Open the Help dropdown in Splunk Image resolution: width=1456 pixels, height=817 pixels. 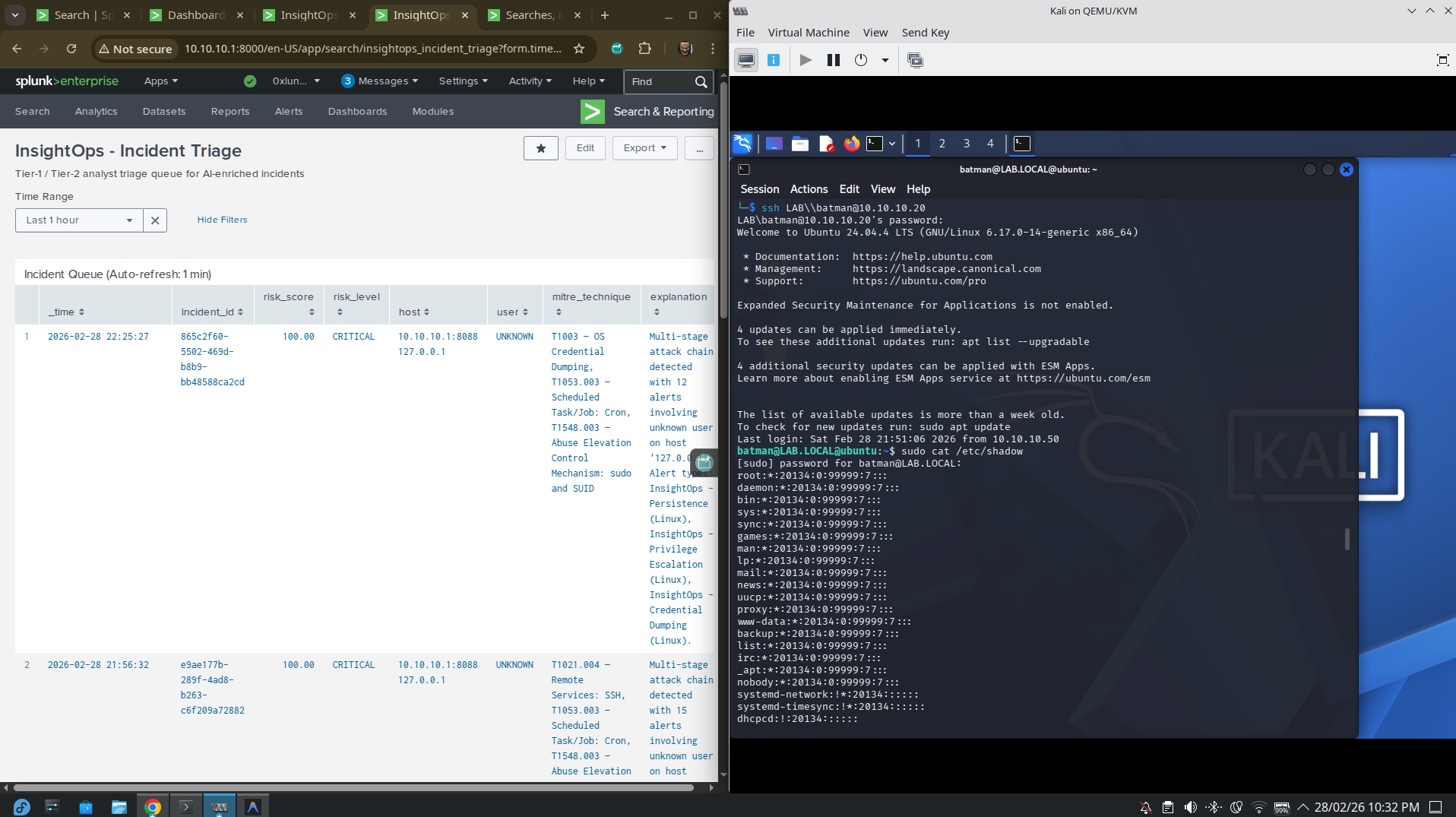tap(589, 81)
